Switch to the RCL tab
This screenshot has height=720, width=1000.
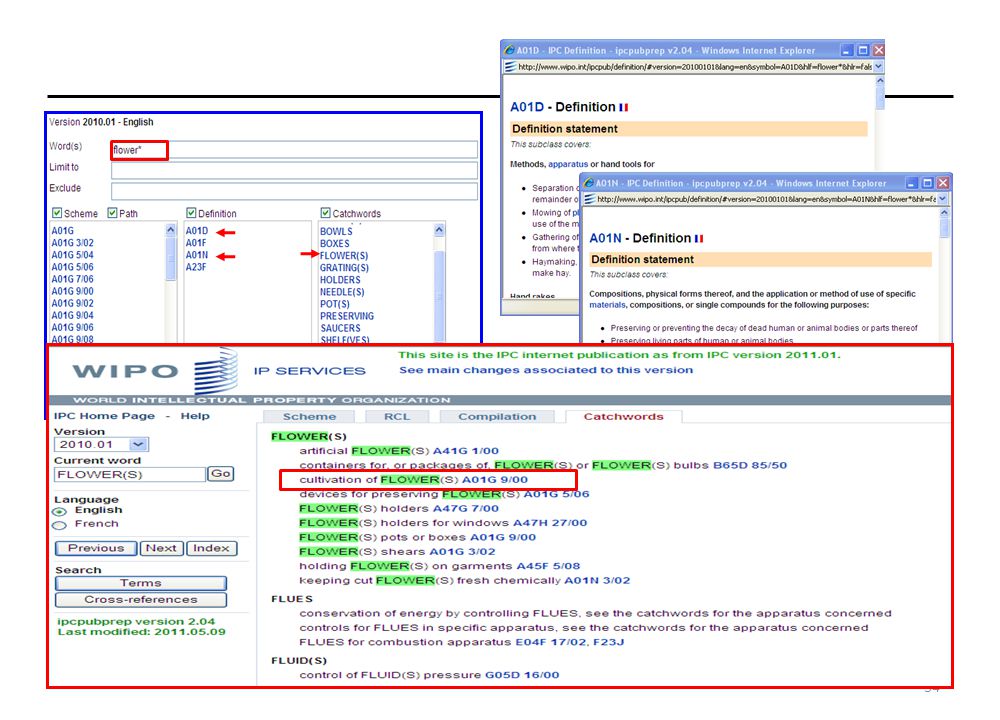click(x=397, y=416)
